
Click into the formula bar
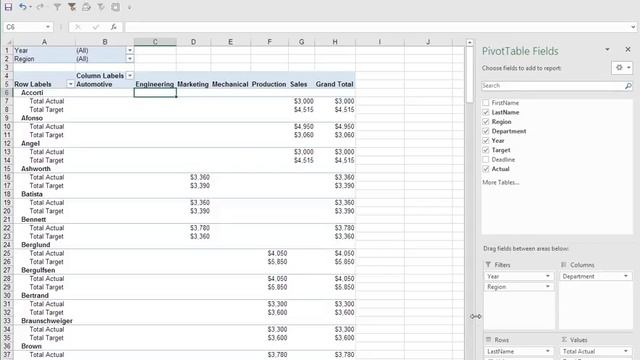pyautogui.click(x=377, y=27)
